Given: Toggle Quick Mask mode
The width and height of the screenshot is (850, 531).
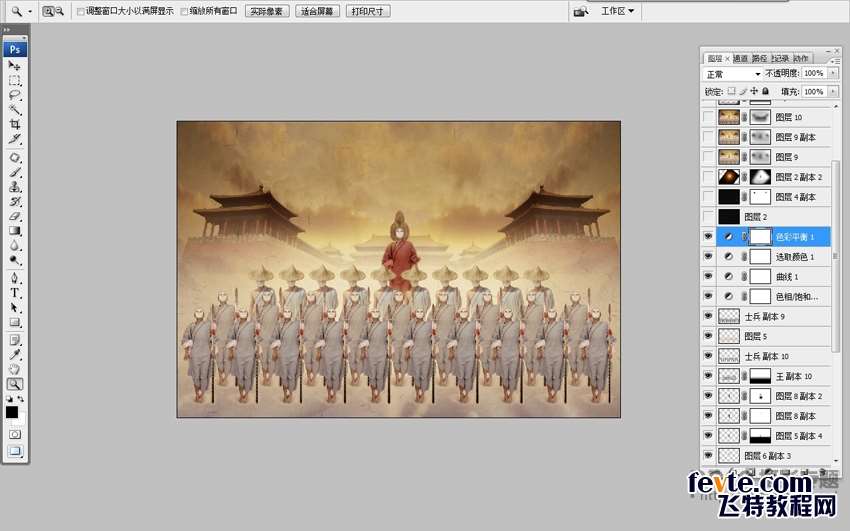Looking at the screenshot, I should (15, 435).
